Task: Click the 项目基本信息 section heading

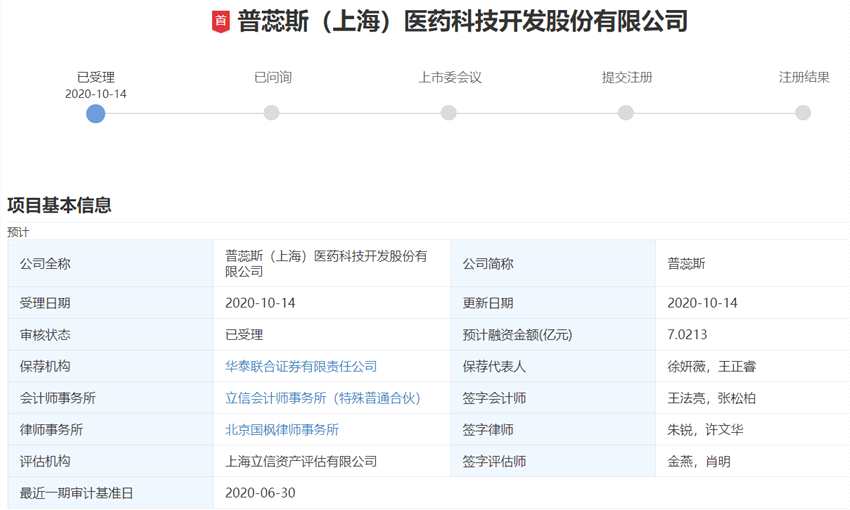Action: [x=59, y=205]
